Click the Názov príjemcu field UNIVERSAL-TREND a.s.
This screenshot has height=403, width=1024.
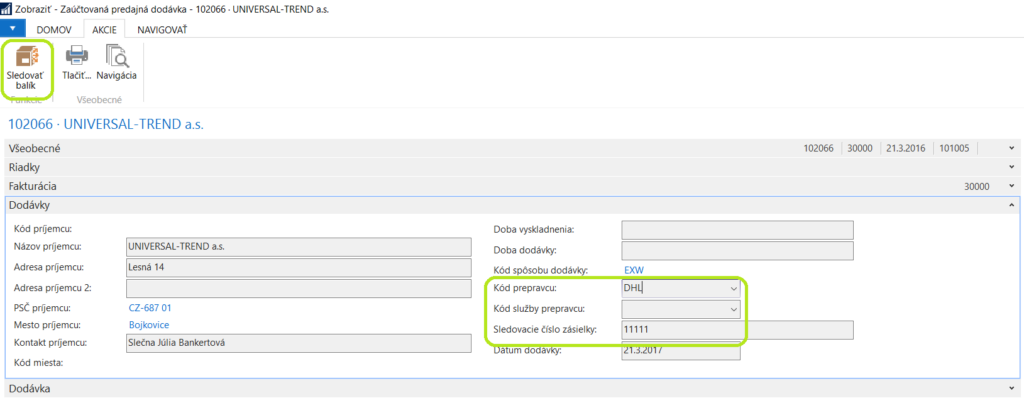click(x=298, y=247)
